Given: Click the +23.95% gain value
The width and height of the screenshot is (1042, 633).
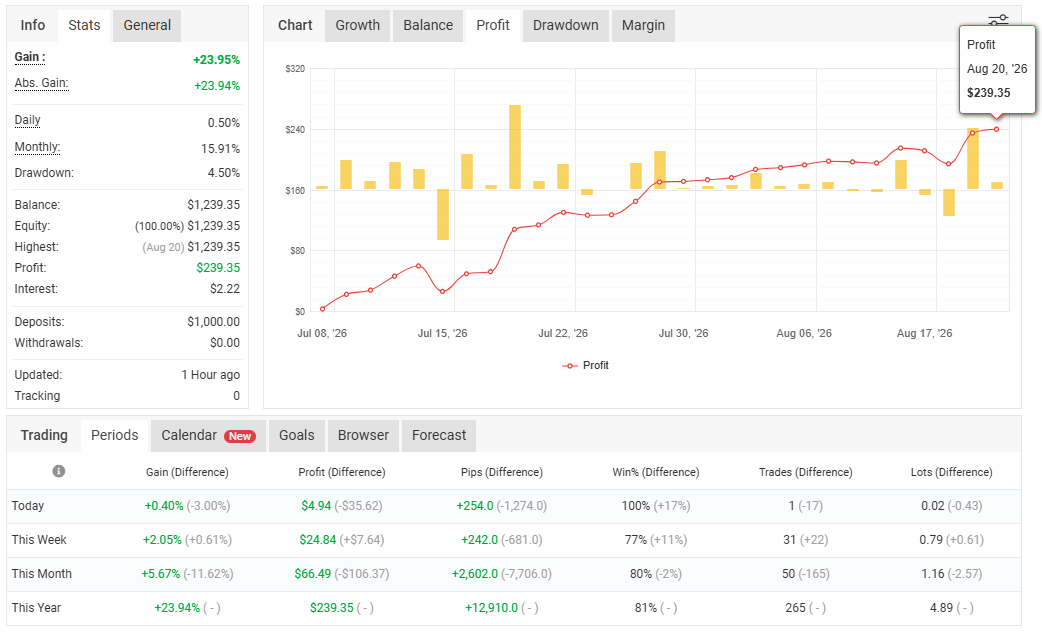Looking at the screenshot, I should click(x=217, y=60).
